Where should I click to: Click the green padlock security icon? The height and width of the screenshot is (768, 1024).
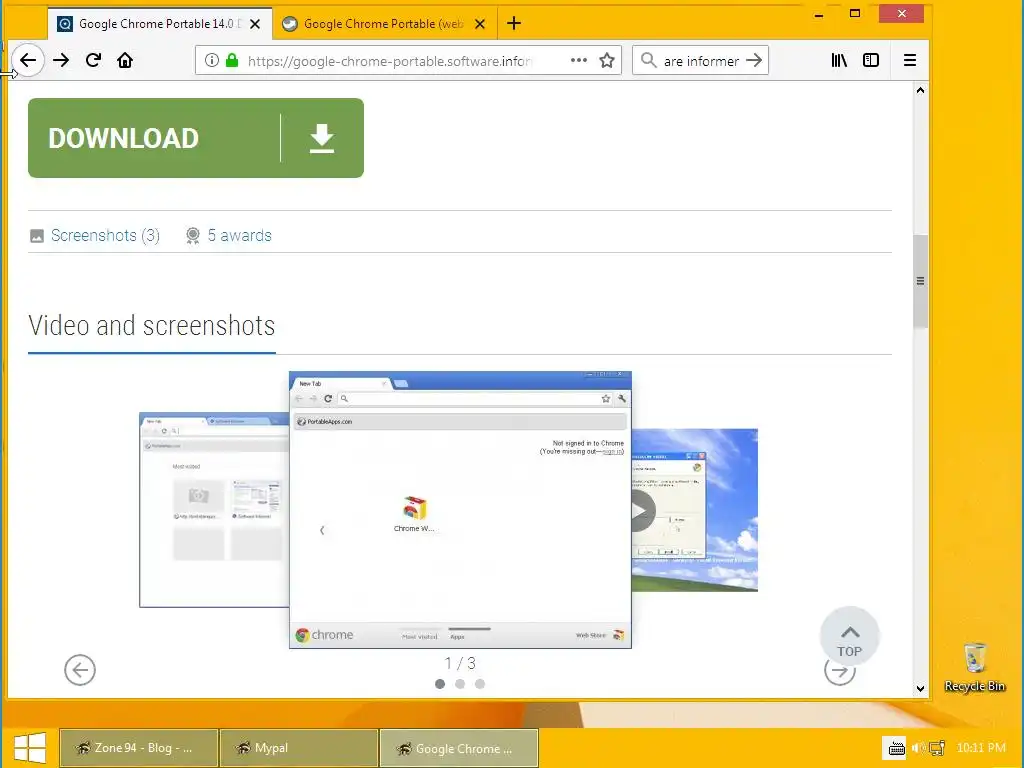(x=232, y=61)
